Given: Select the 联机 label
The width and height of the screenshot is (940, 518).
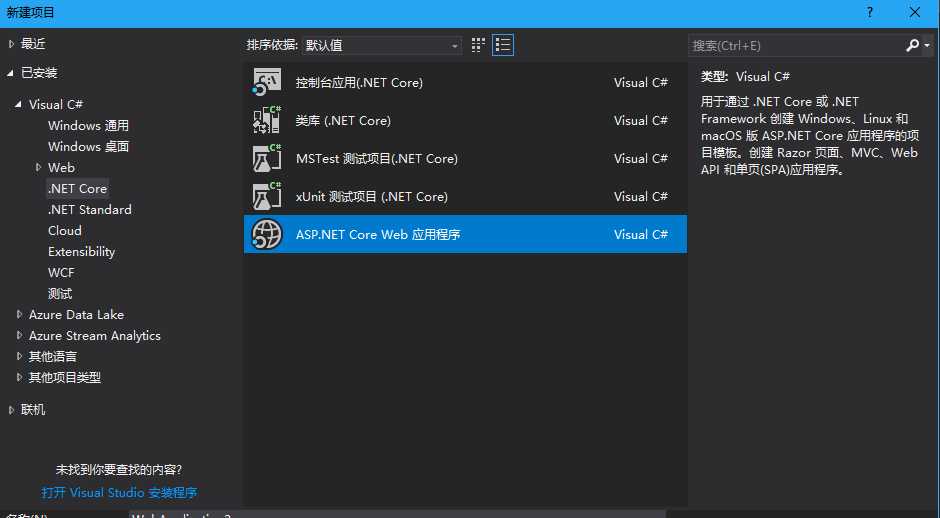Looking at the screenshot, I should click(33, 410).
